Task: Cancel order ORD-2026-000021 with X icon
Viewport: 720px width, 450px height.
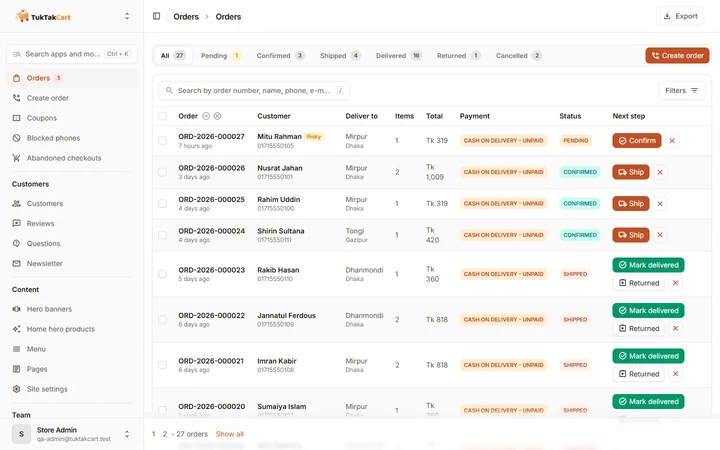Action: (x=675, y=374)
